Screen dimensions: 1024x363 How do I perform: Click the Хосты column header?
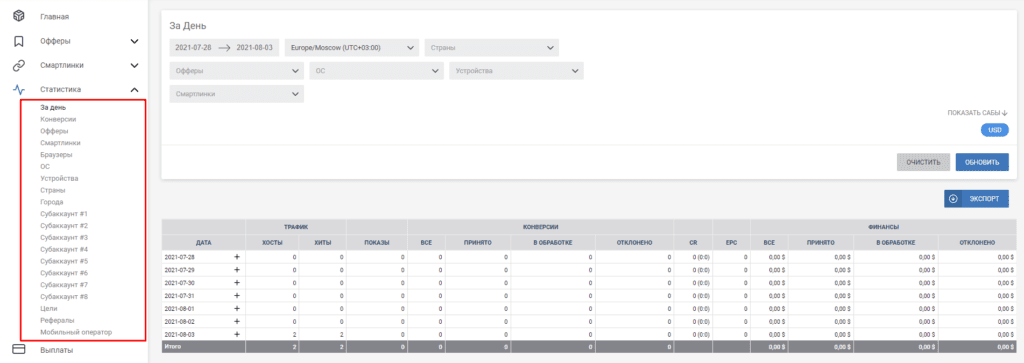(x=272, y=243)
